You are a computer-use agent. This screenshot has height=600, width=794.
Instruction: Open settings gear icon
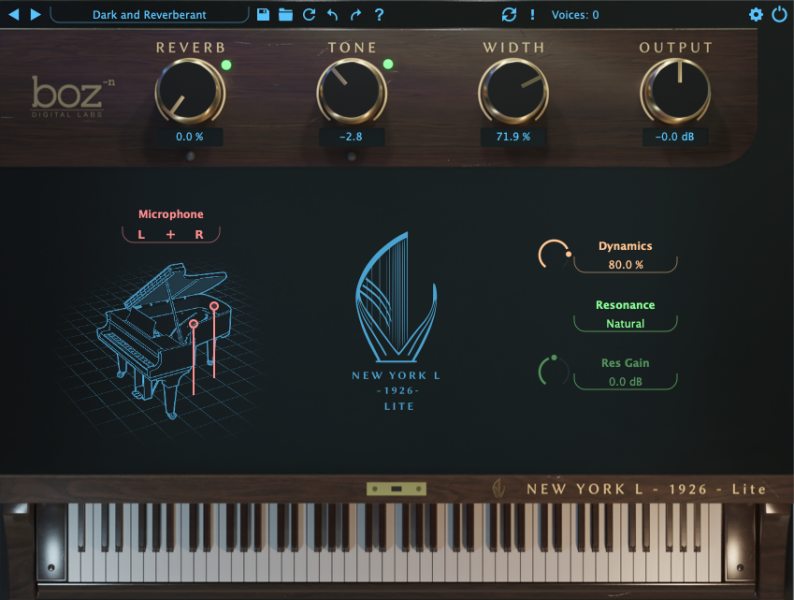756,14
